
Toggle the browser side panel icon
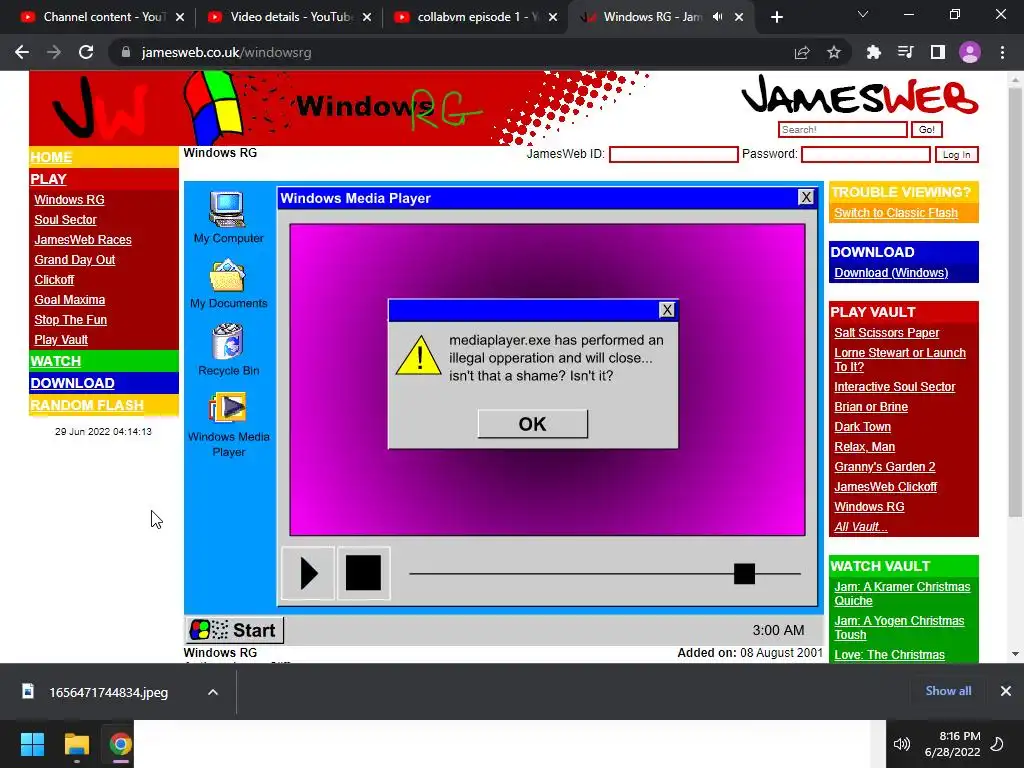coord(938,52)
